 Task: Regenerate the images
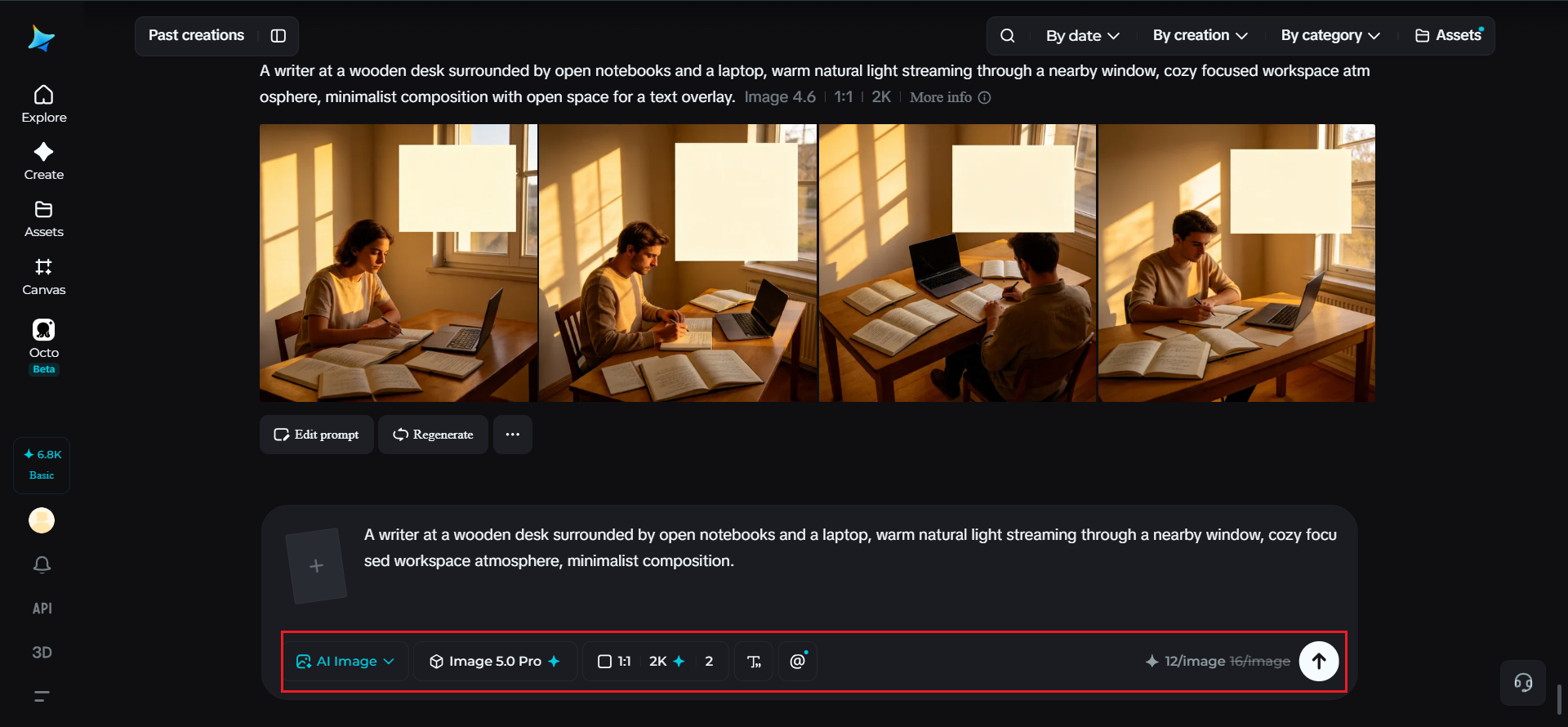click(433, 435)
